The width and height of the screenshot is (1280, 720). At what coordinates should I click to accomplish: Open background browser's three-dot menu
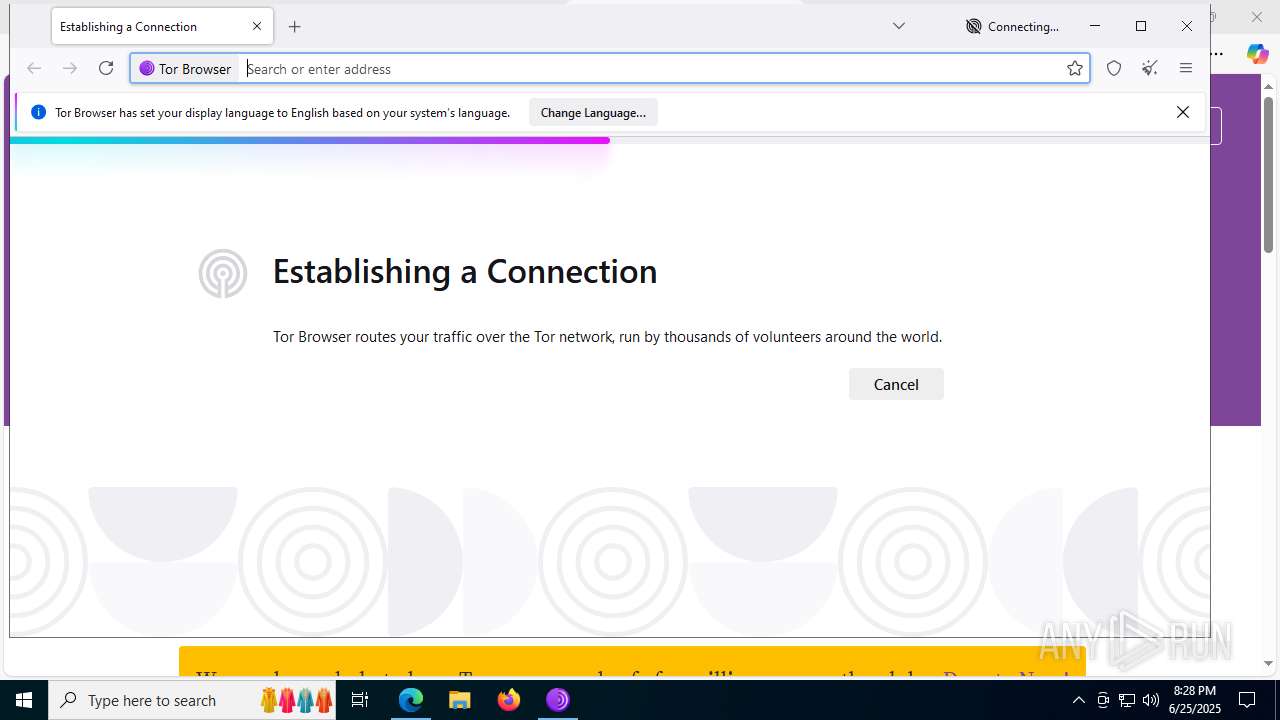coord(1217,54)
